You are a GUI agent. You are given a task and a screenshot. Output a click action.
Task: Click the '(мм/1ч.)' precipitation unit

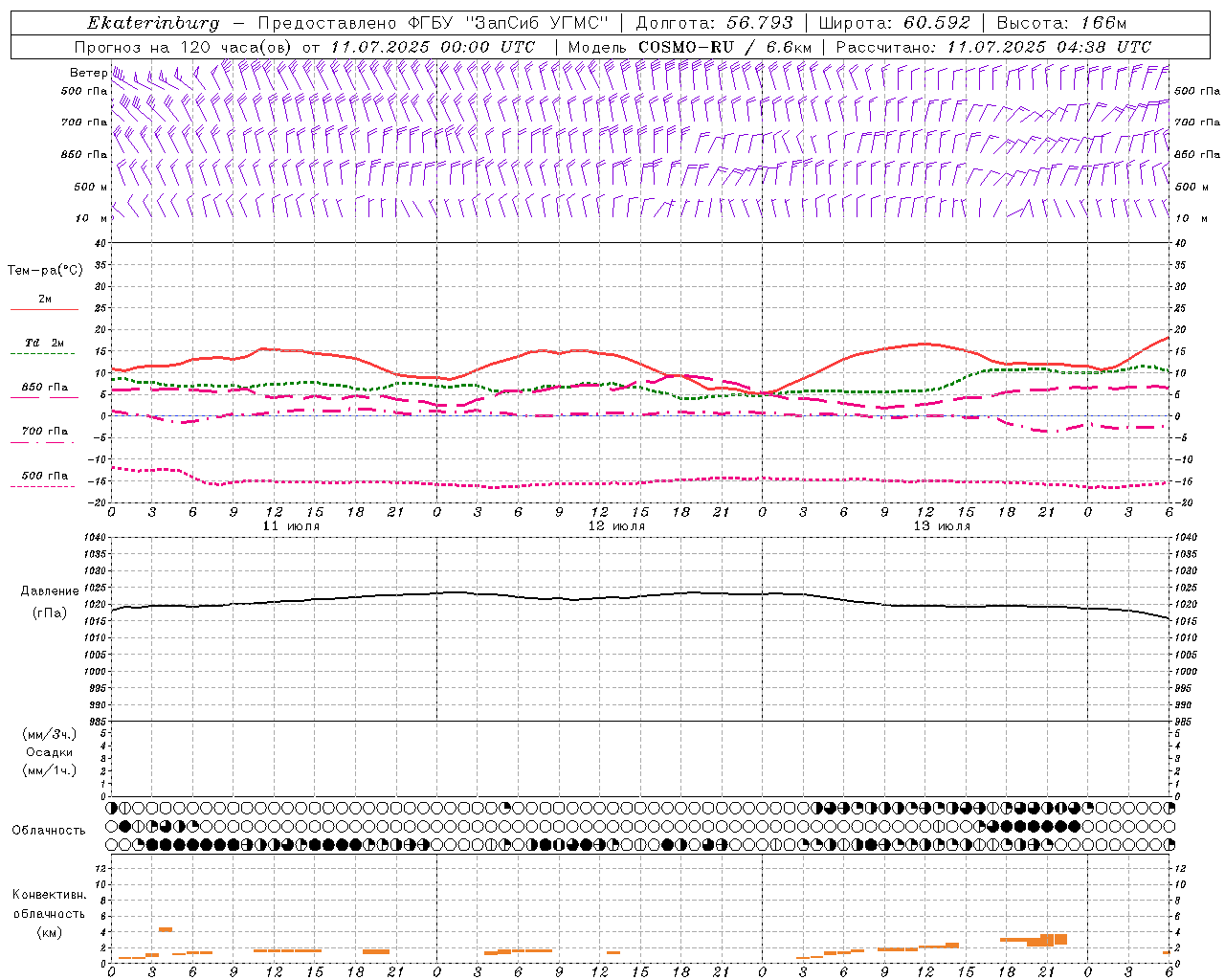click(49, 770)
